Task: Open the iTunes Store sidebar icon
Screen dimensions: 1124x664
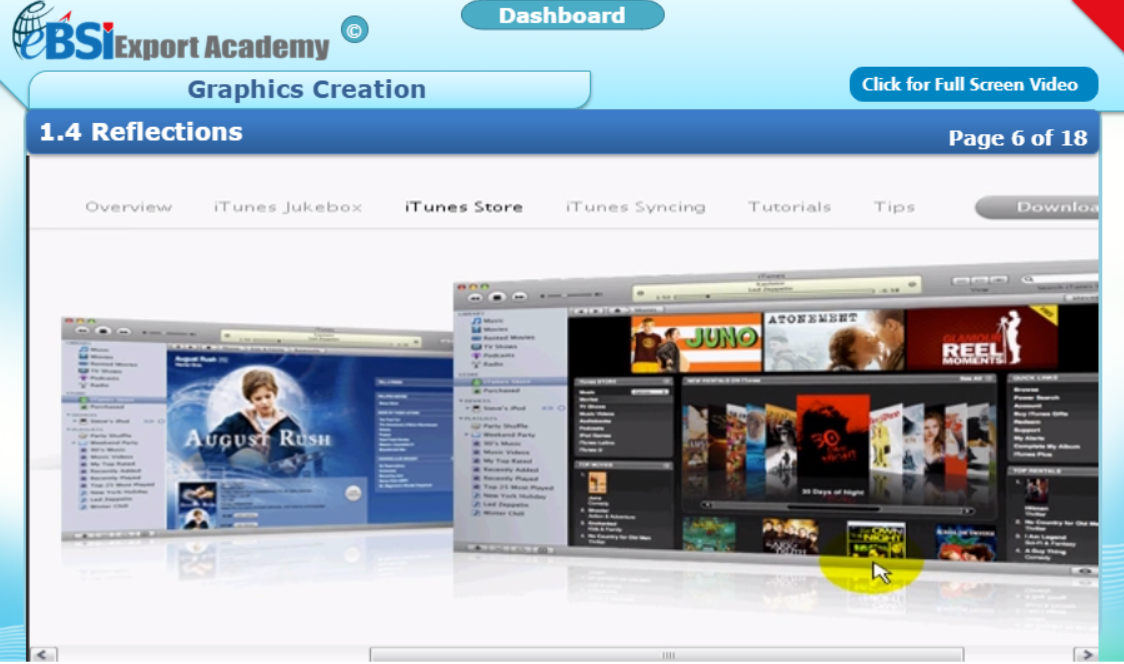Action: (x=476, y=381)
